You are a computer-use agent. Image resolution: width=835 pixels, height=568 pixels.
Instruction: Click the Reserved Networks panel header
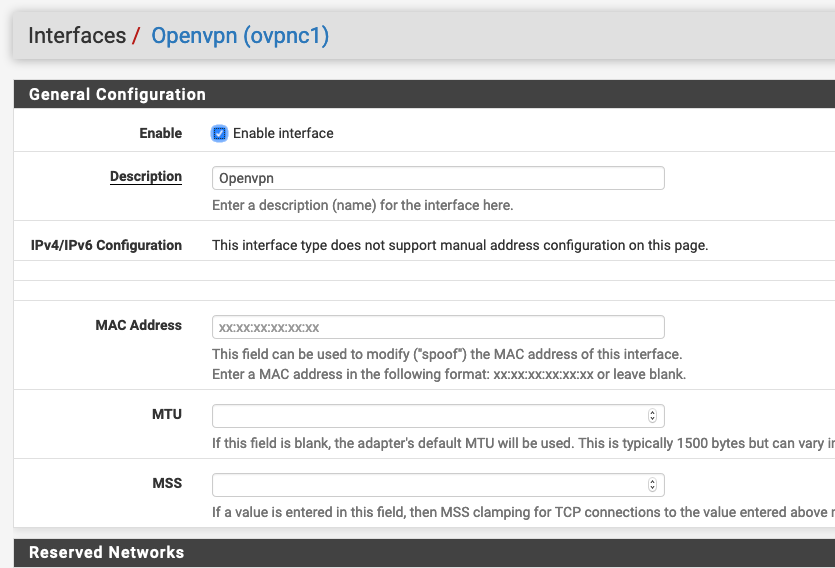[x=424, y=553]
